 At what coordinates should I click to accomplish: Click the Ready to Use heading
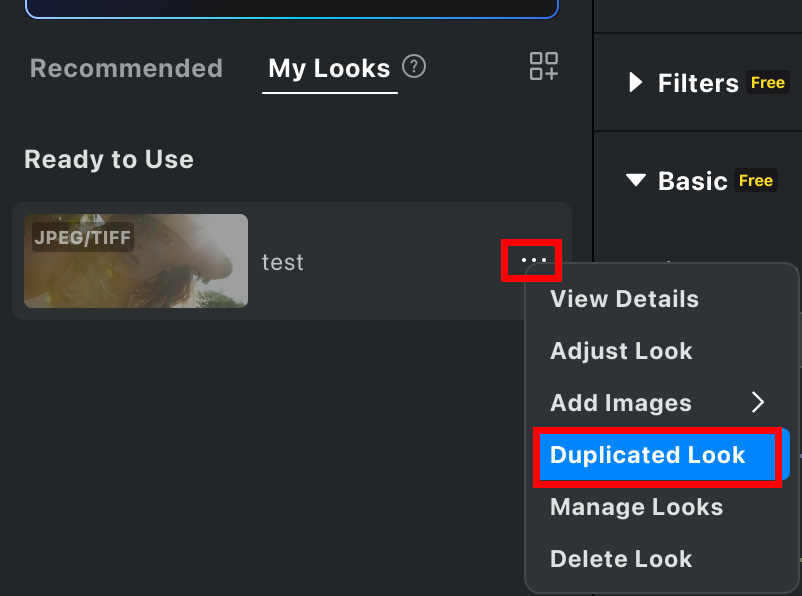pos(109,159)
